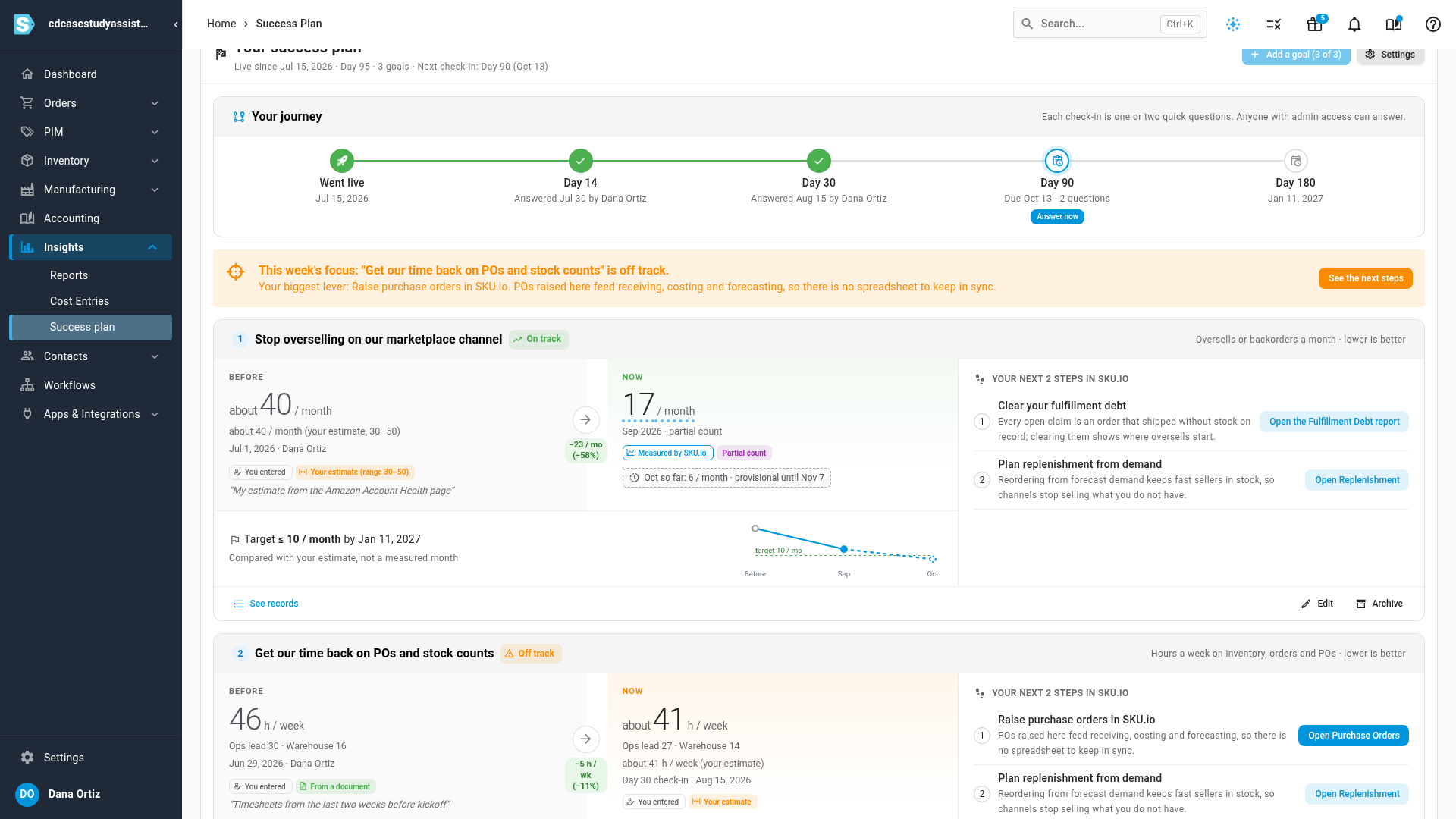Open the AI assistant sparkle icon
1456x819 pixels.
tap(1233, 24)
